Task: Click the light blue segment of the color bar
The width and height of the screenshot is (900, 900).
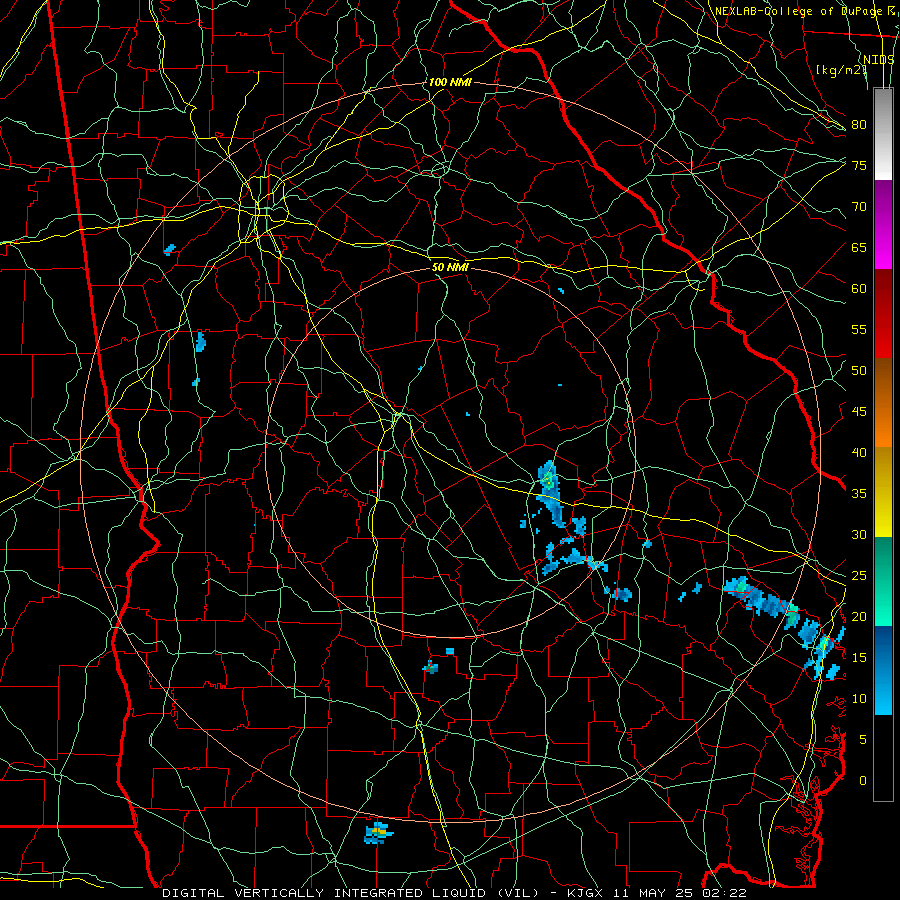Action: [883, 670]
